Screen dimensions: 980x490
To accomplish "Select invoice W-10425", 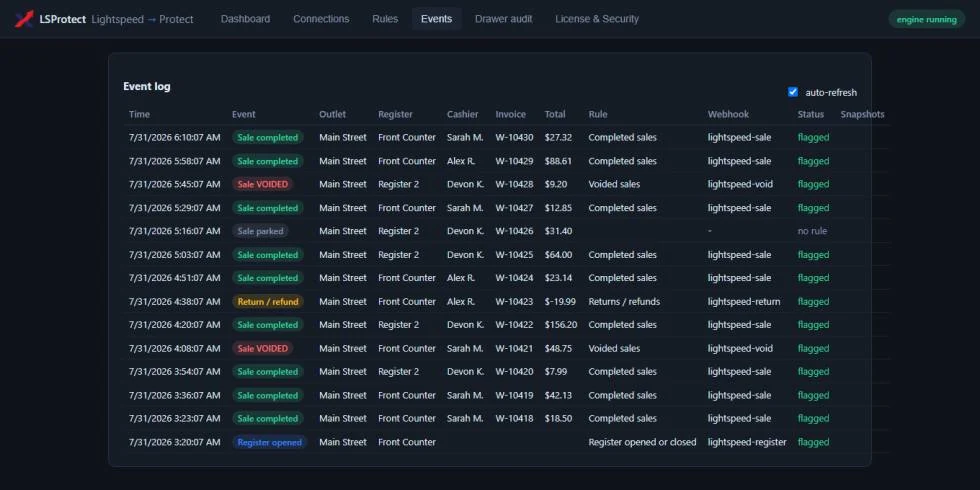I will coord(514,255).
